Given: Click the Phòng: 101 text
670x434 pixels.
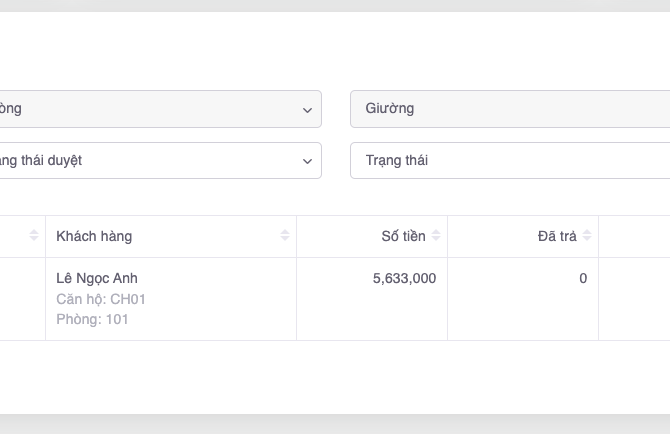Looking at the screenshot, I should [x=92, y=320].
